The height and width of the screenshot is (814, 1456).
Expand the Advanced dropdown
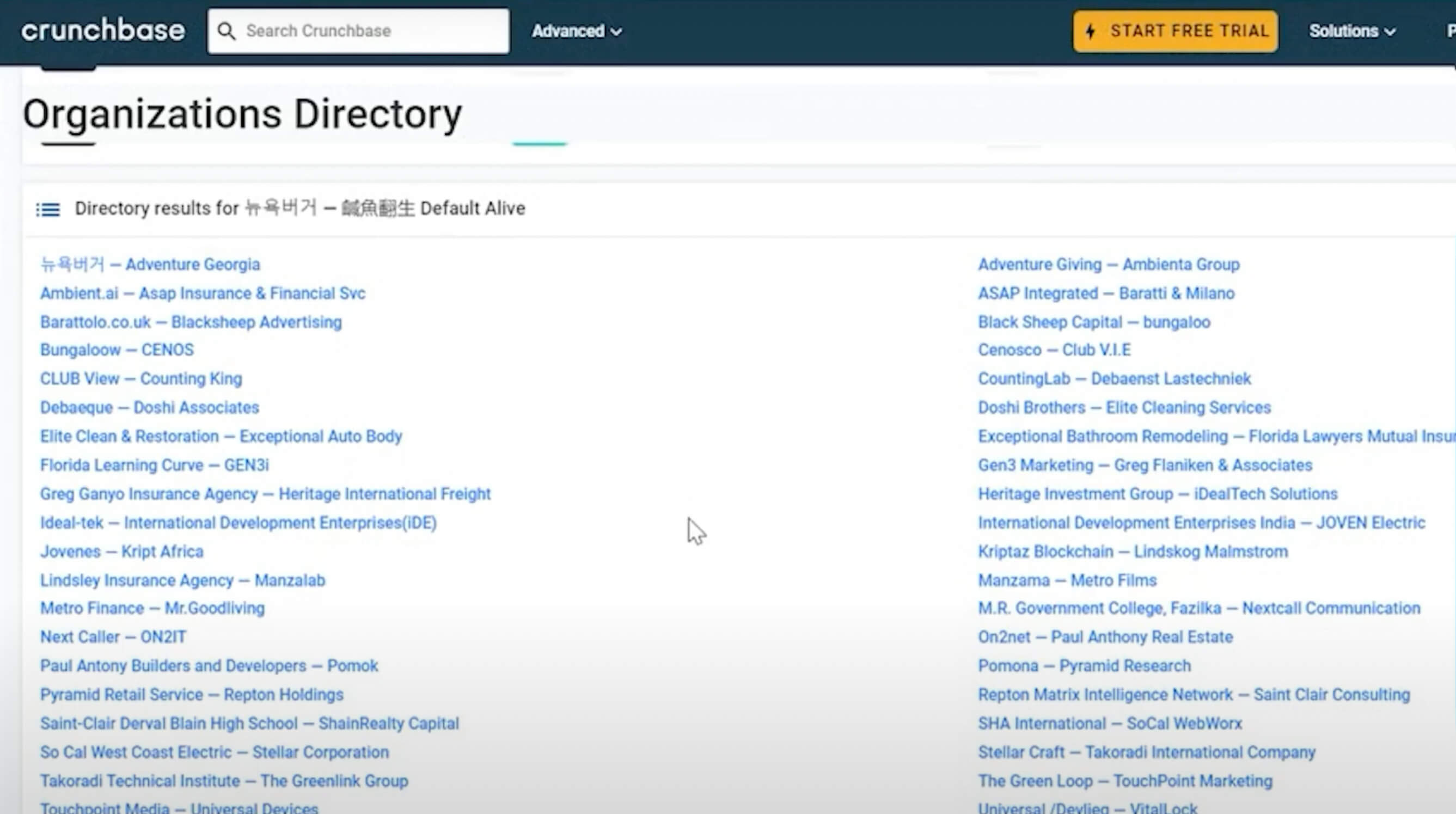pos(577,31)
